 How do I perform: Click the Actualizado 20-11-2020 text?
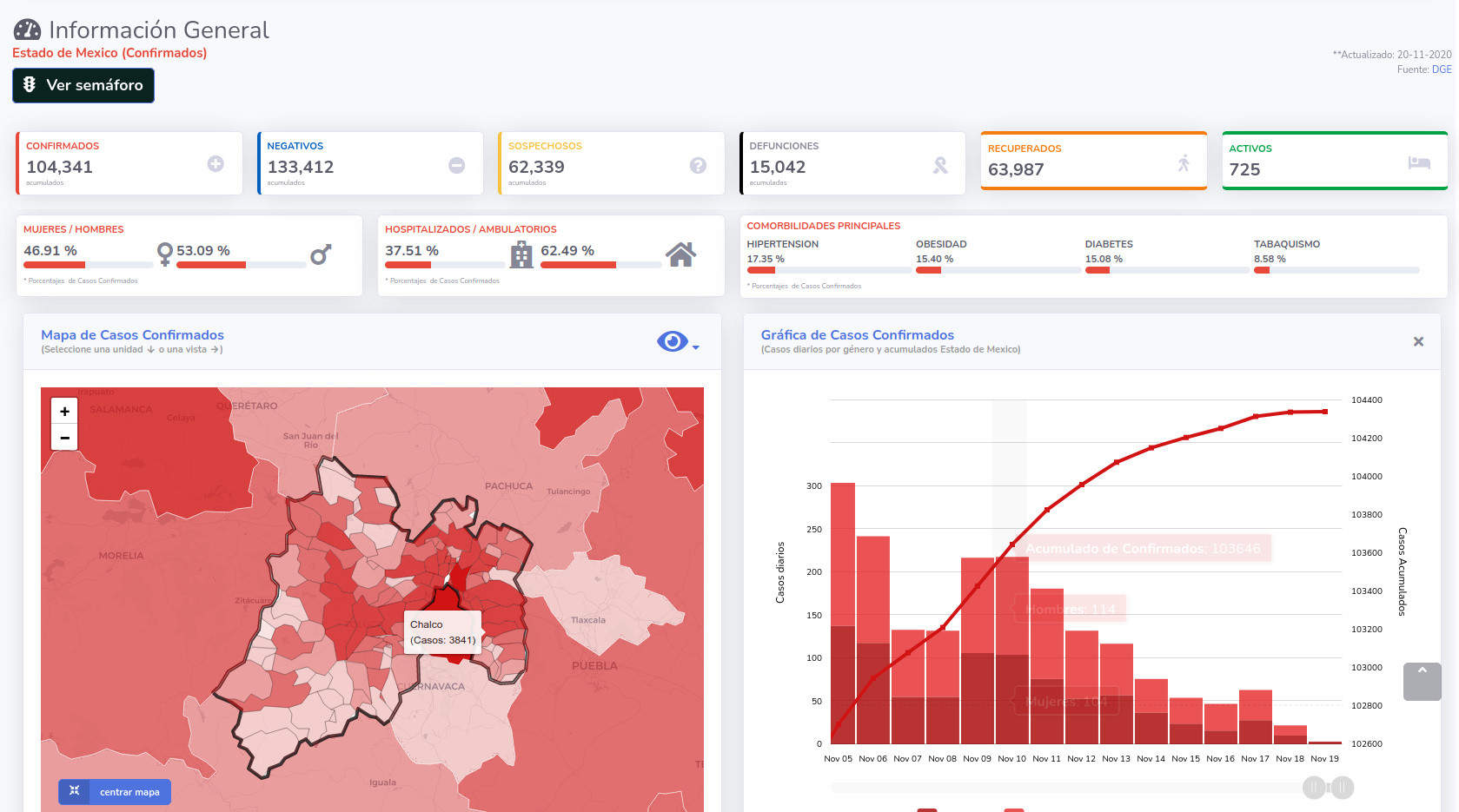1392,55
